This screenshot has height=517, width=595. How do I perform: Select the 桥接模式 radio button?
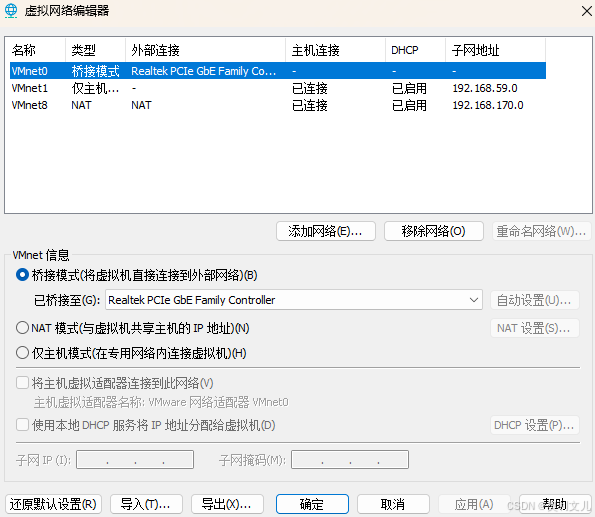tap(22, 275)
